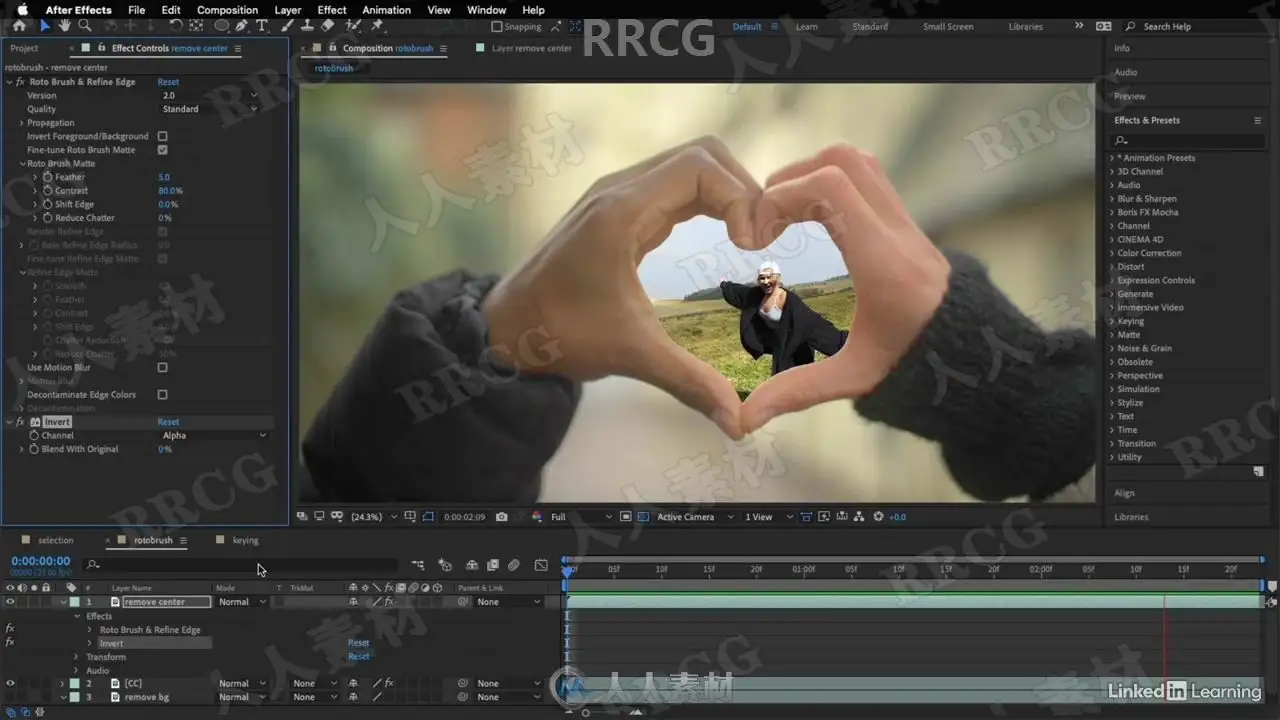This screenshot has height=720, width=1280.
Task: Enable Invert Foreground/Background checkbox
Action: [162, 136]
